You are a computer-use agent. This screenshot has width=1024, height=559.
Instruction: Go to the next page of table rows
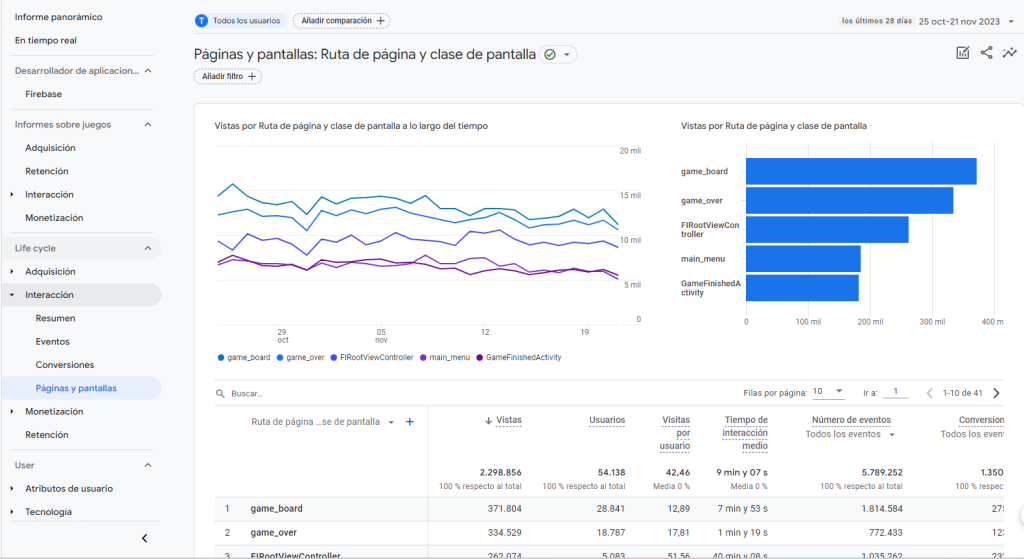[995, 393]
